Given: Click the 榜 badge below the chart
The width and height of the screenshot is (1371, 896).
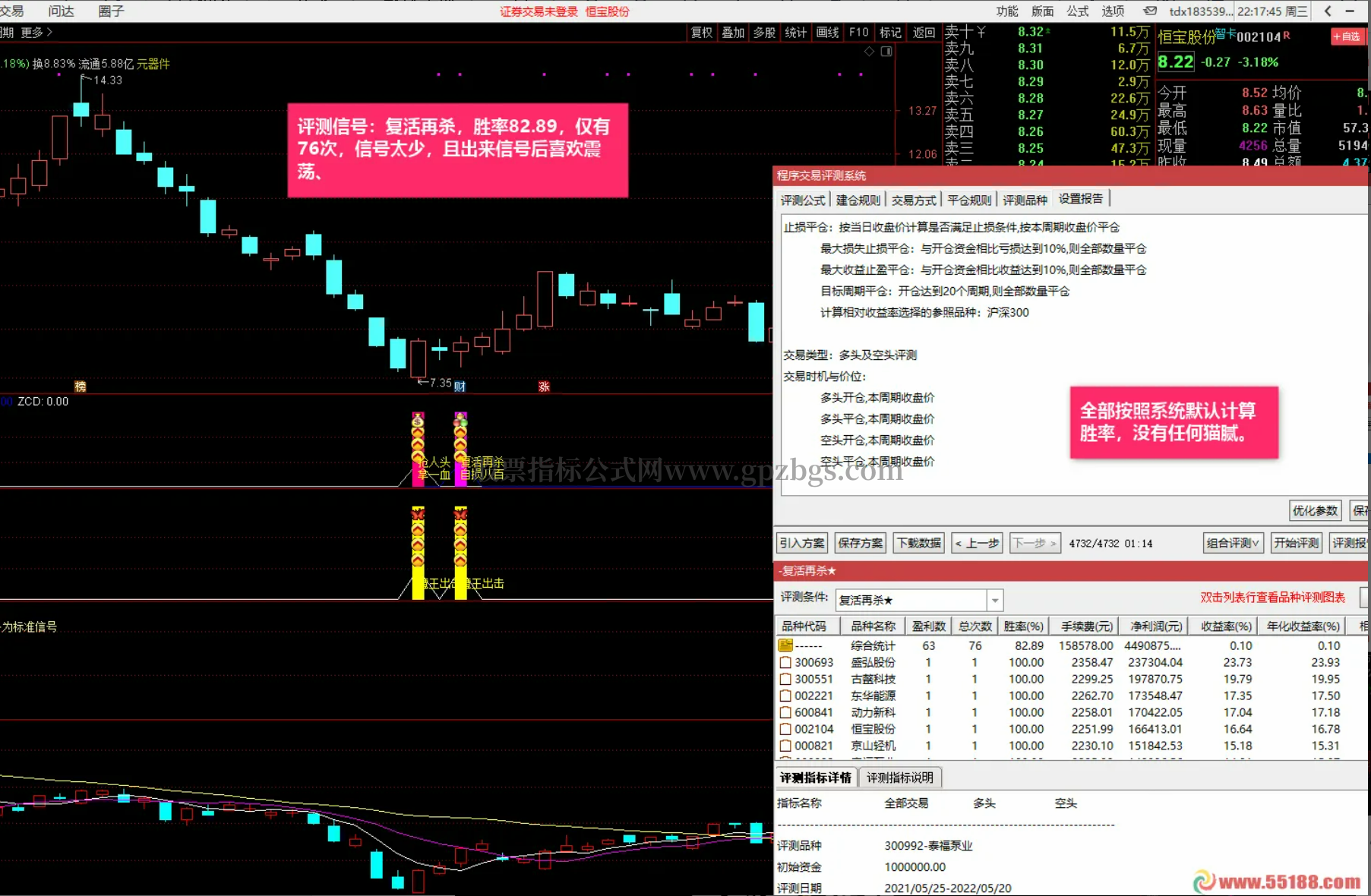Looking at the screenshot, I should [x=81, y=386].
